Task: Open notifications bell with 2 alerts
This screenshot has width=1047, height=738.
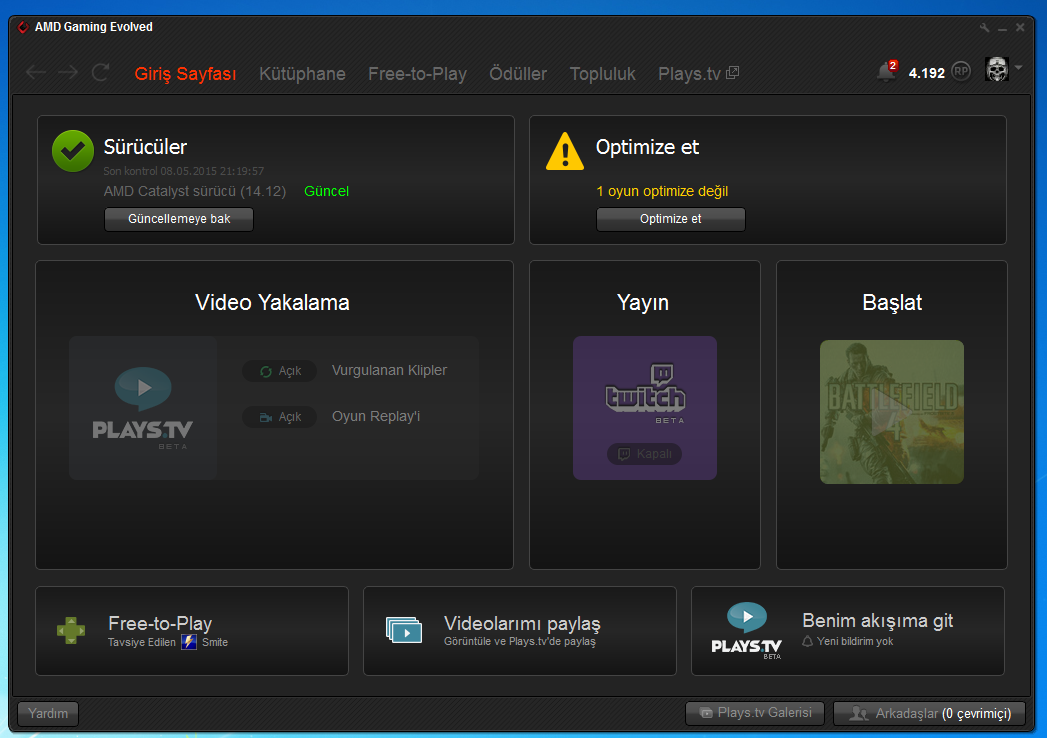Action: click(887, 70)
